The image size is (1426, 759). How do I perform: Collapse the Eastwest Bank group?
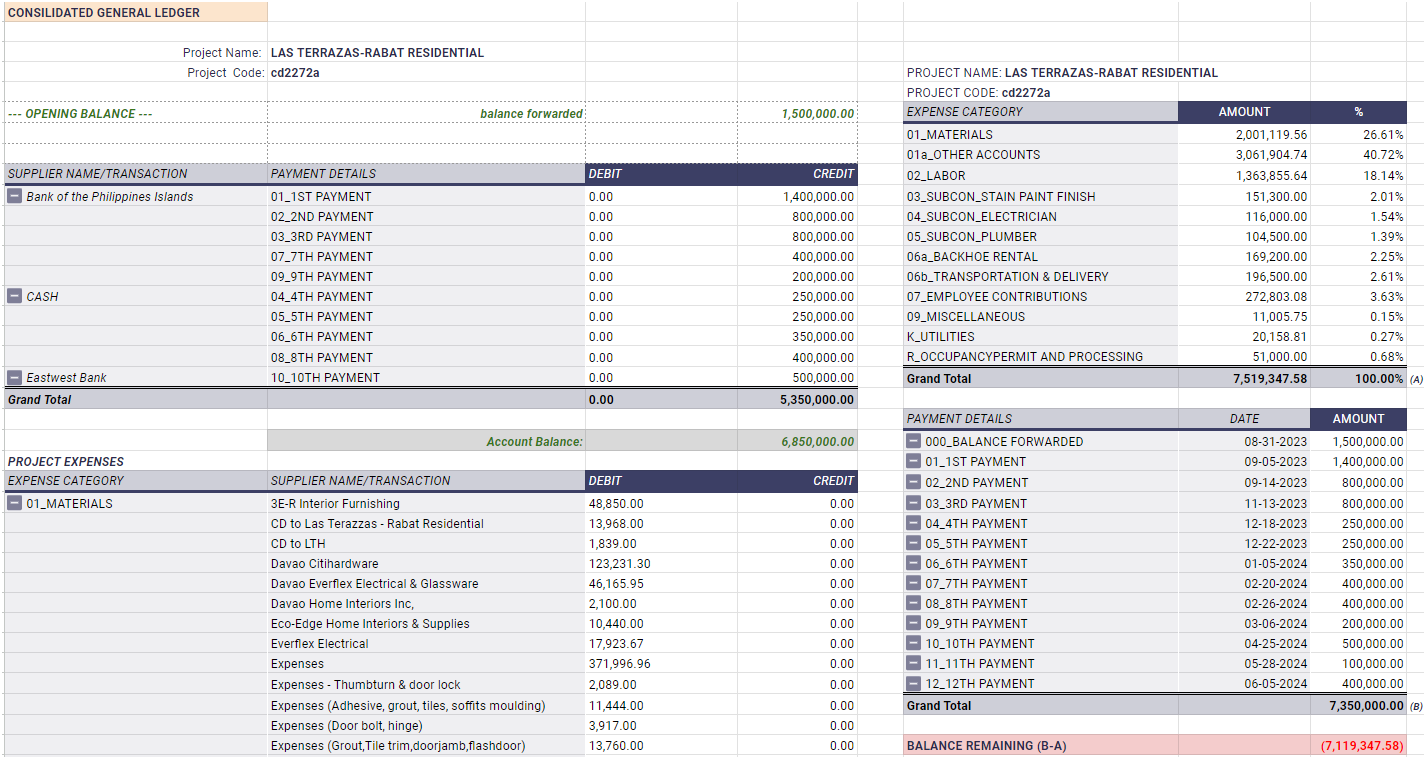(15, 378)
